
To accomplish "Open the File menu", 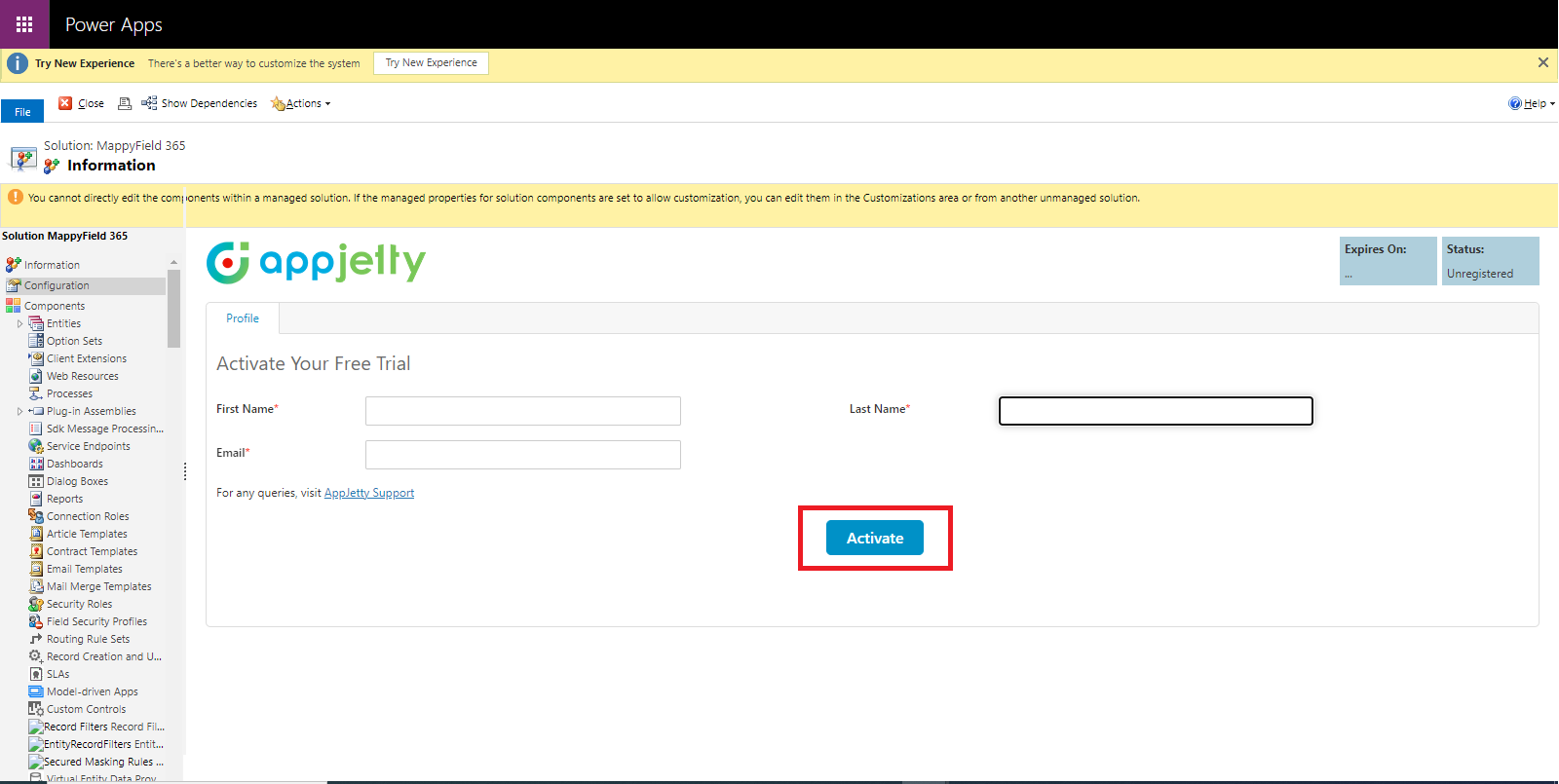I will 22,111.
